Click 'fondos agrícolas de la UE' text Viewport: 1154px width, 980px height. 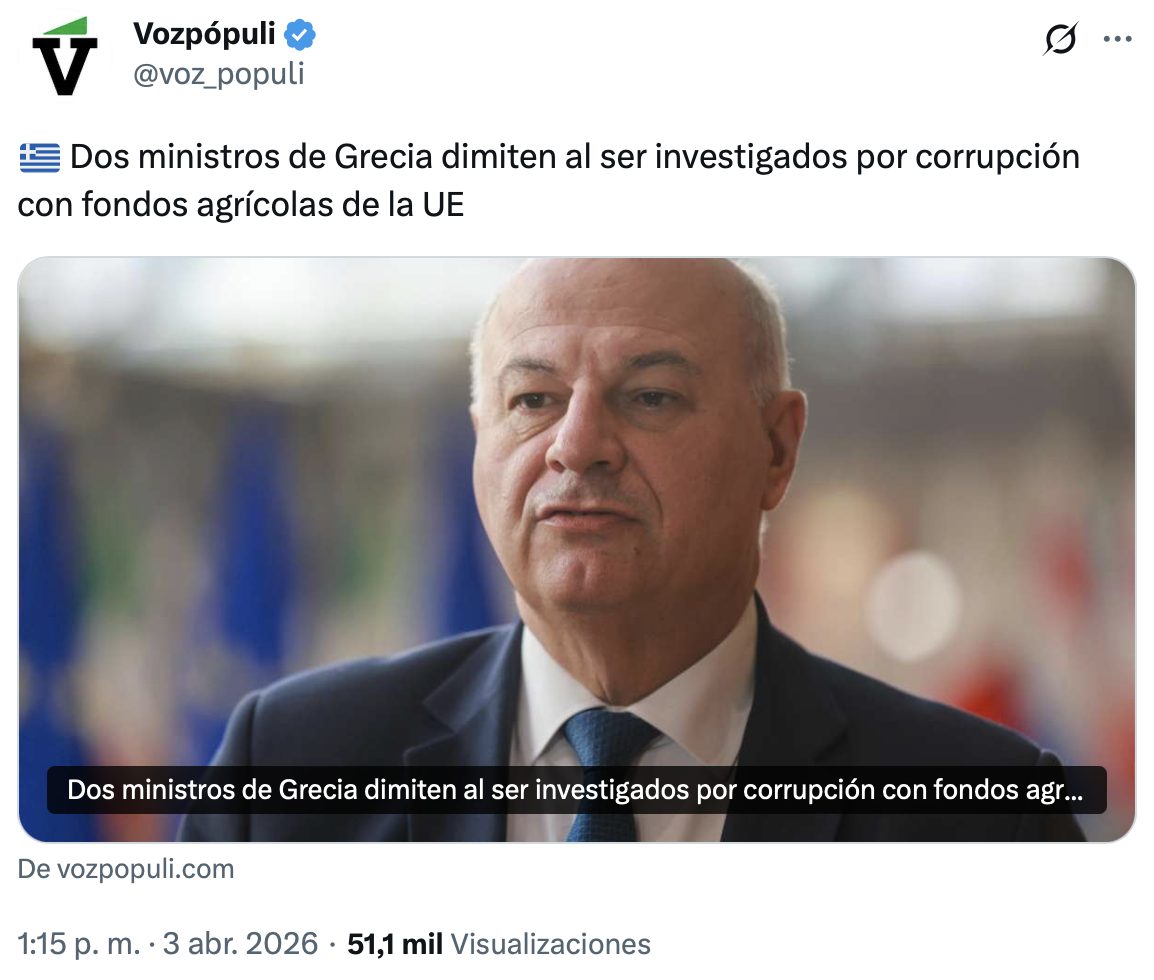(x=272, y=205)
